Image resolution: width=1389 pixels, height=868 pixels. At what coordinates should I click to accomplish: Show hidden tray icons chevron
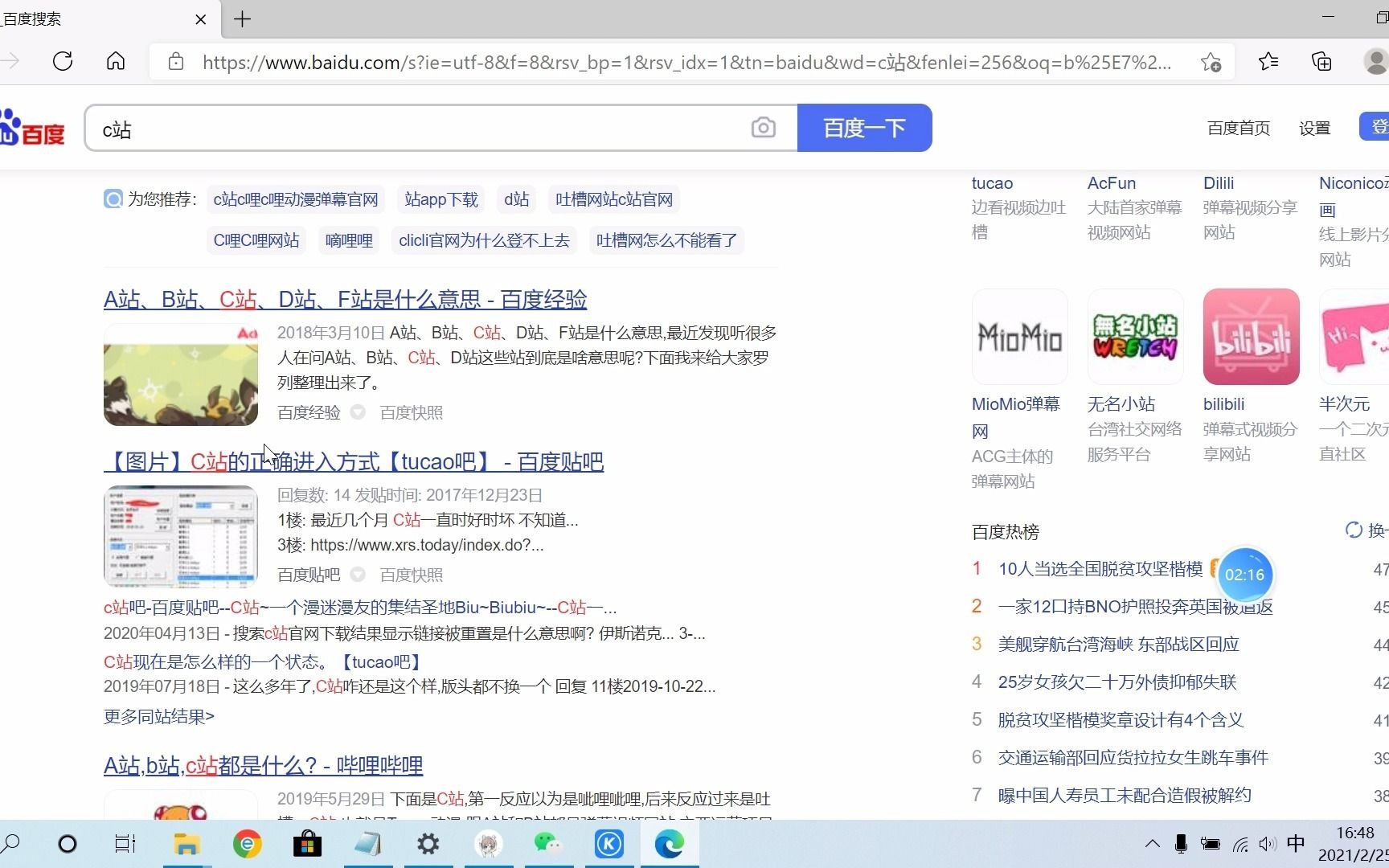pyautogui.click(x=1153, y=844)
